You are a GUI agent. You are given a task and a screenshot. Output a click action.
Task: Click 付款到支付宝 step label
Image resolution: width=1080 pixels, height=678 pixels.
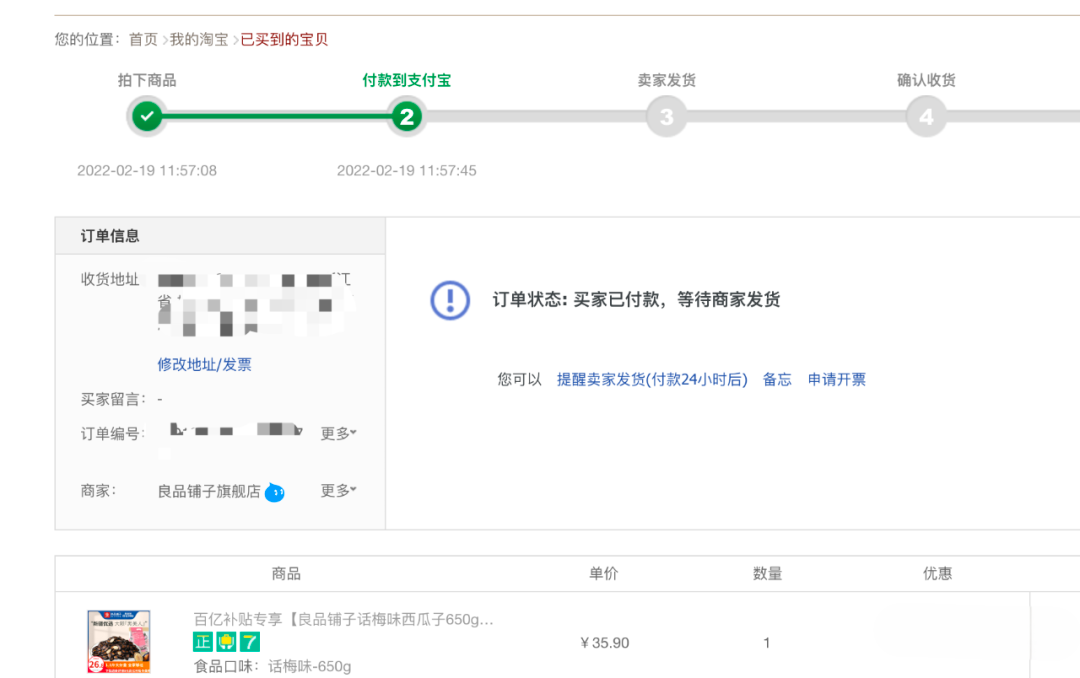[406, 81]
